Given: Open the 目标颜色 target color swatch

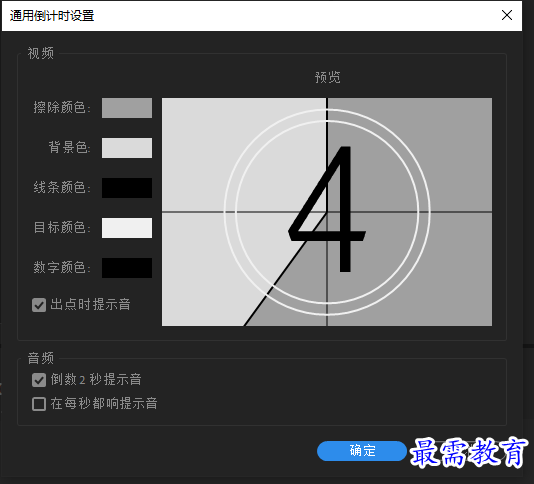Looking at the screenshot, I should pyautogui.click(x=127, y=228).
